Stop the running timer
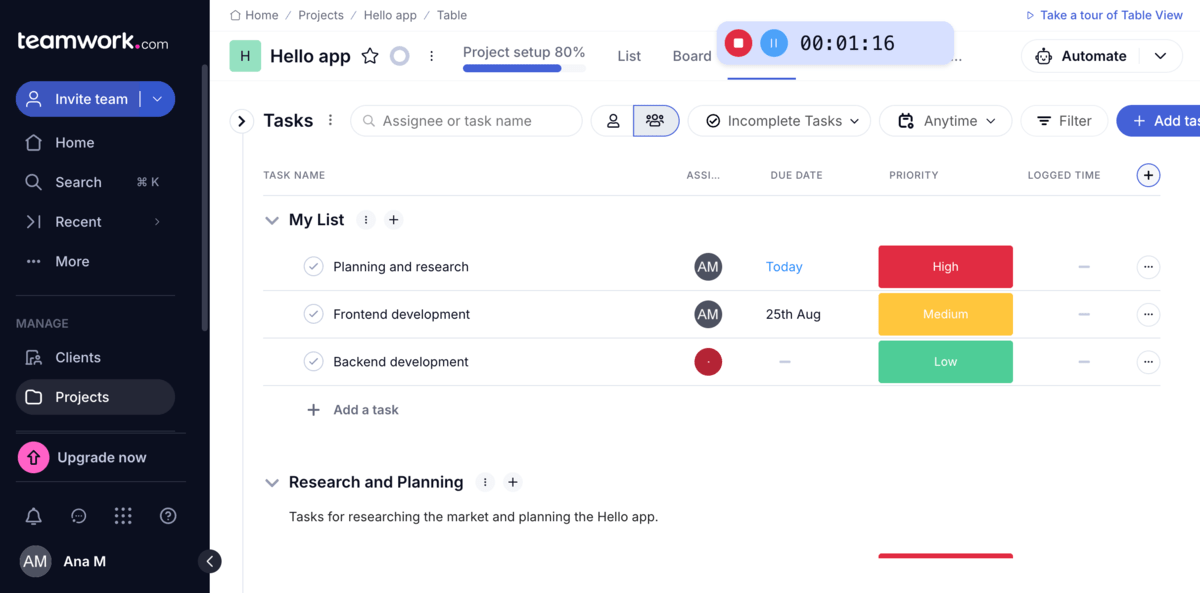This screenshot has width=1200, height=593. pos(738,43)
